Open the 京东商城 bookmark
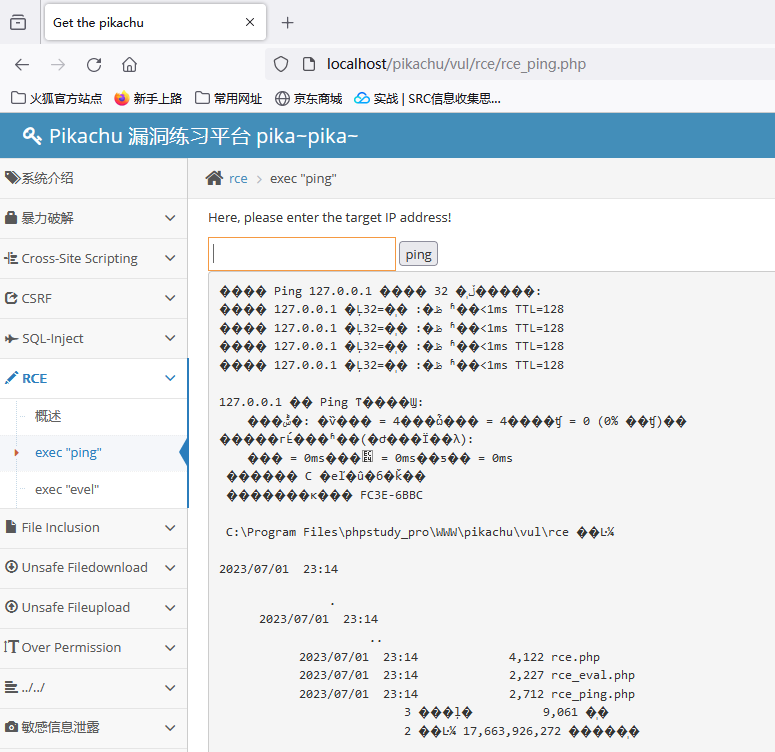 pyautogui.click(x=308, y=98)
